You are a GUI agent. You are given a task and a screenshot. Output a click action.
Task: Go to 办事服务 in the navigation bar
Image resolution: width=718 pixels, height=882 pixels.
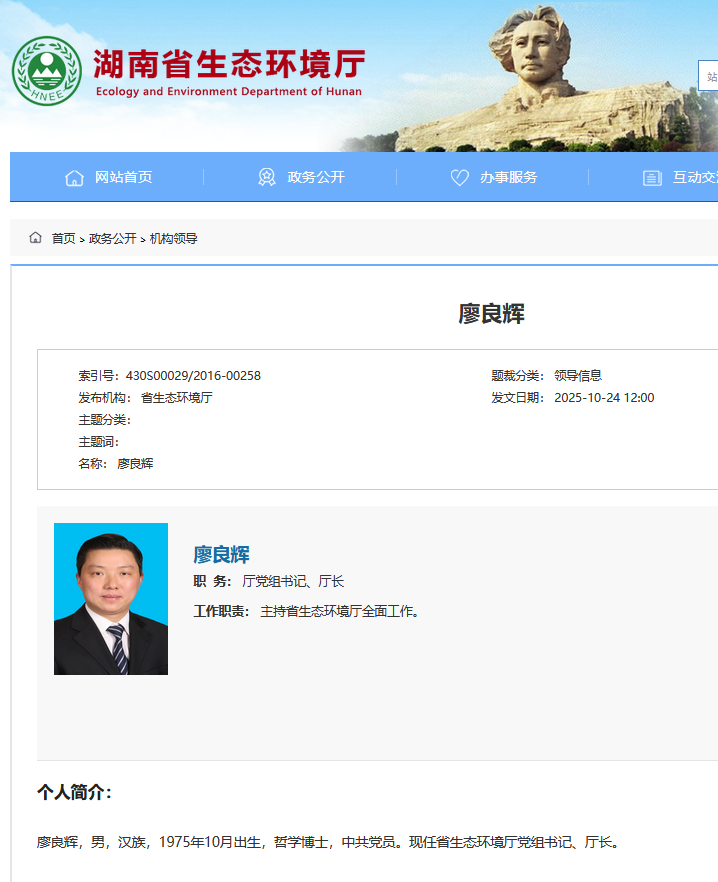508,177
